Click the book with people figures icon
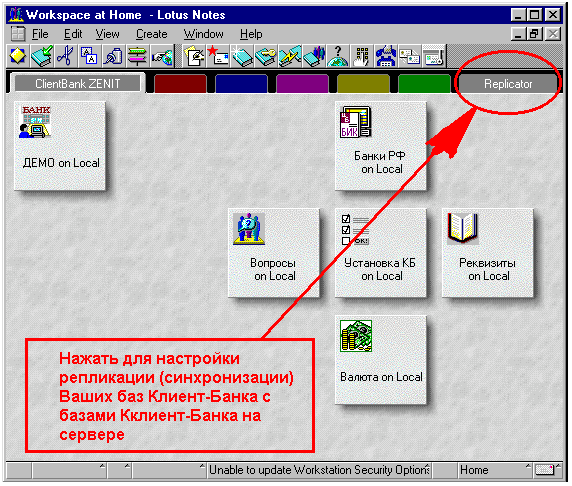The image size is (572, 486). click(x=313, y=57)
